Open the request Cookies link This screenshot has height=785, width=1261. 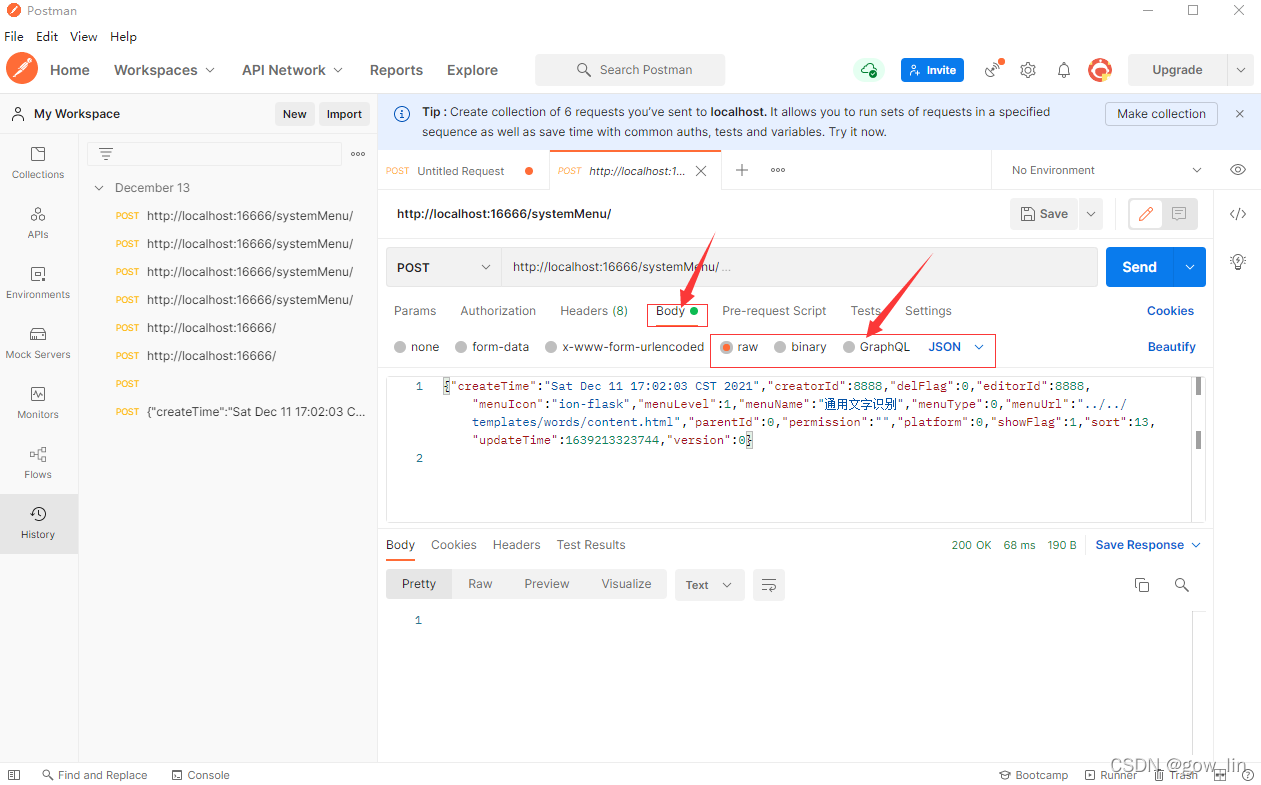click(1171, 311)
